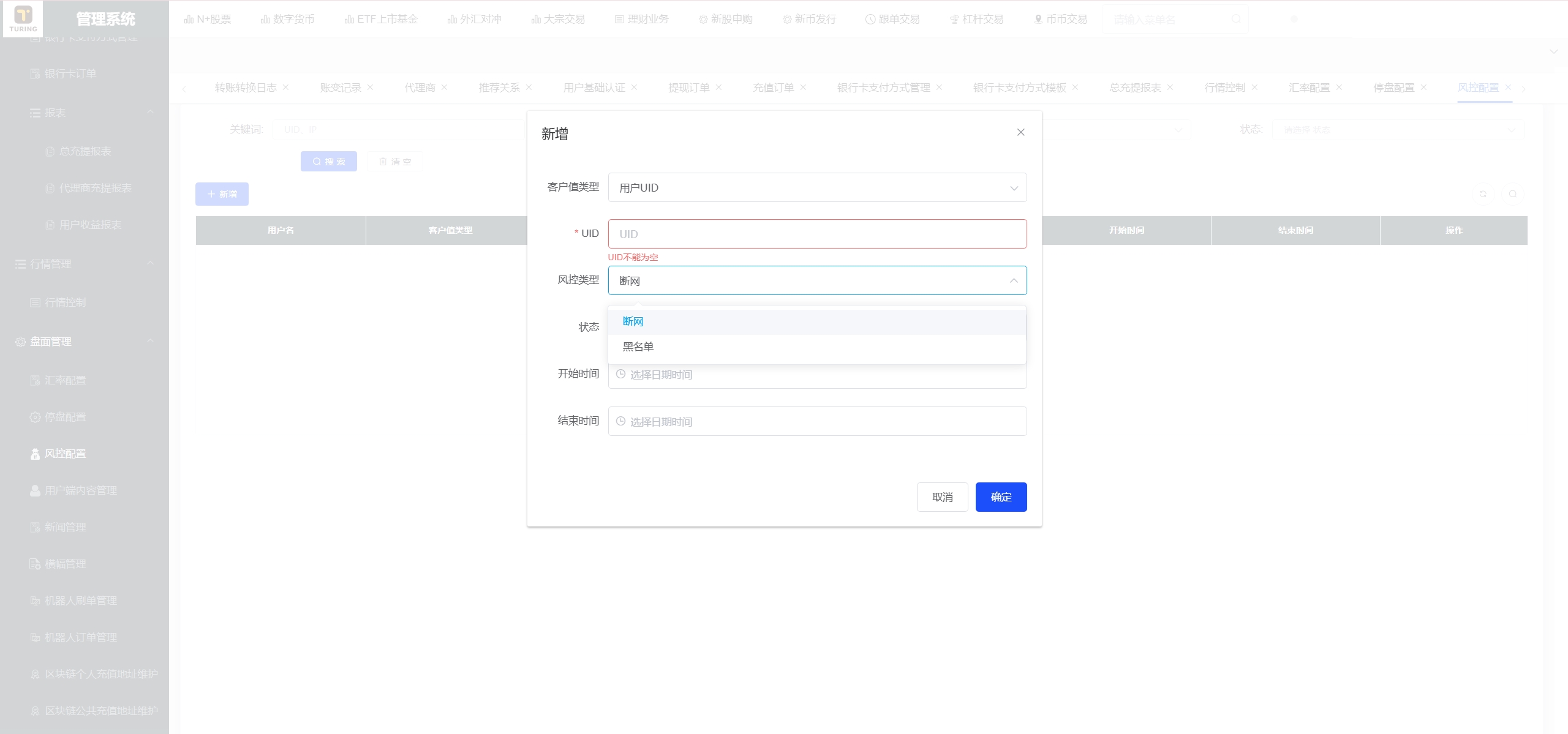Close the 提现订单 tab
Viewport: 1568px width, 734px height.
[x=718, y=88]
